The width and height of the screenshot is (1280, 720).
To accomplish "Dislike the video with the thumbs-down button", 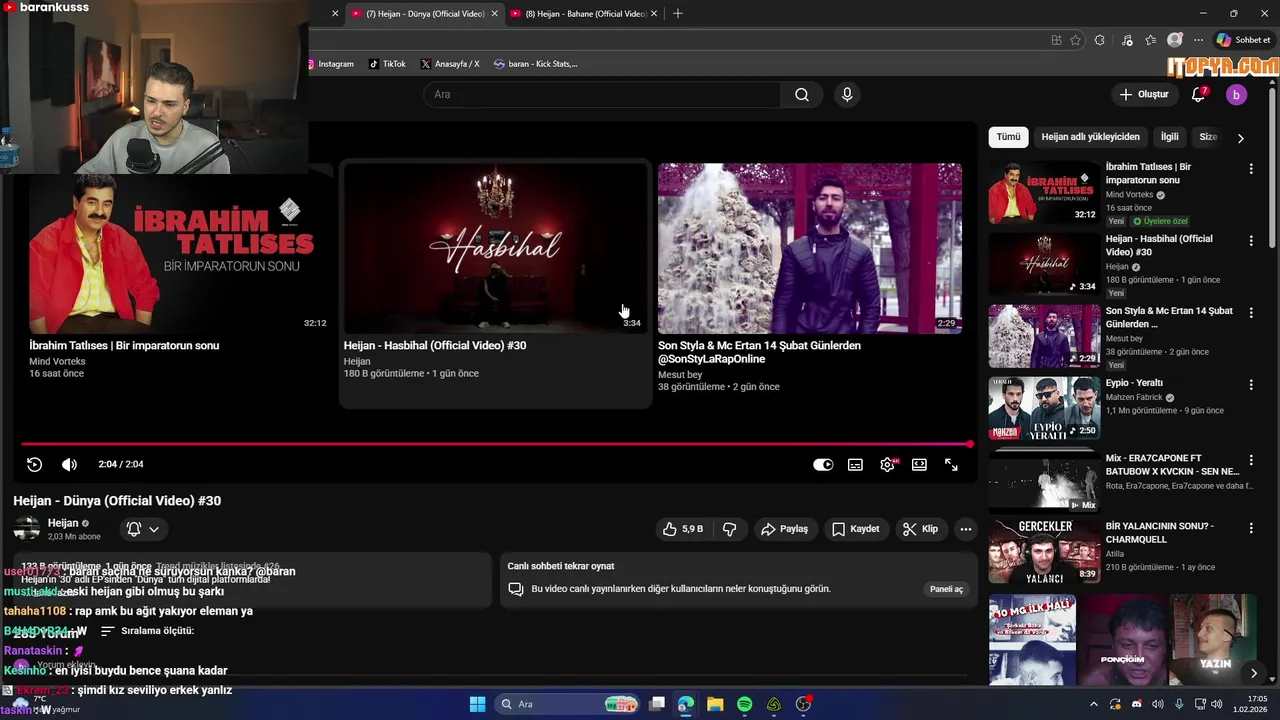I will 730,529.
